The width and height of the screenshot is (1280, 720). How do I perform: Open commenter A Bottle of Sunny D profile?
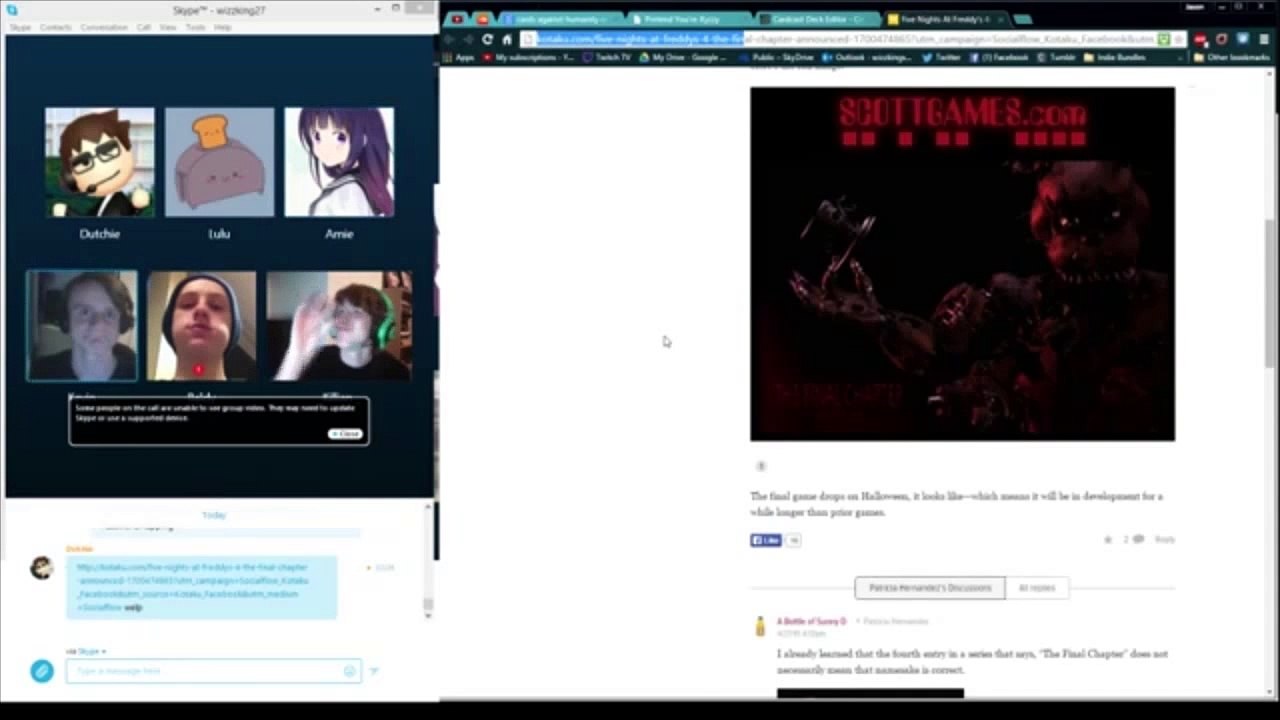click(x=811, y=622)
